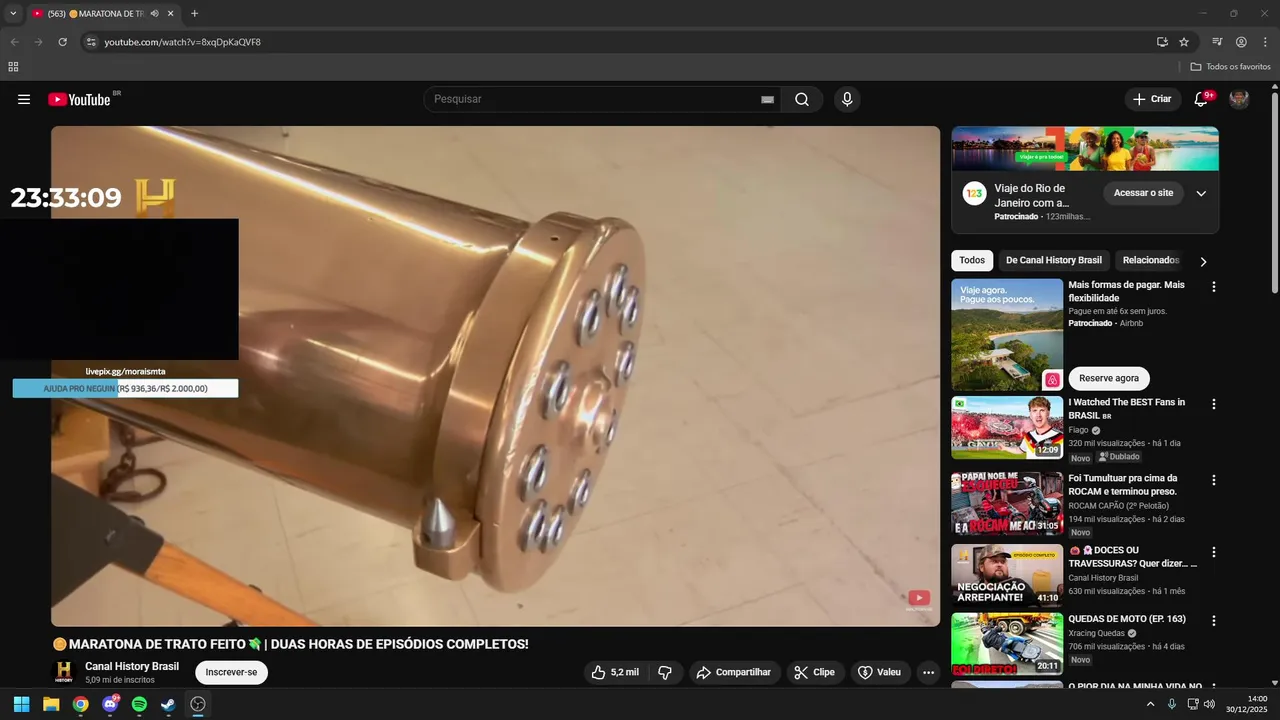Open Spotify from taskbar
1280x720 pixels.
coord(139,704)
